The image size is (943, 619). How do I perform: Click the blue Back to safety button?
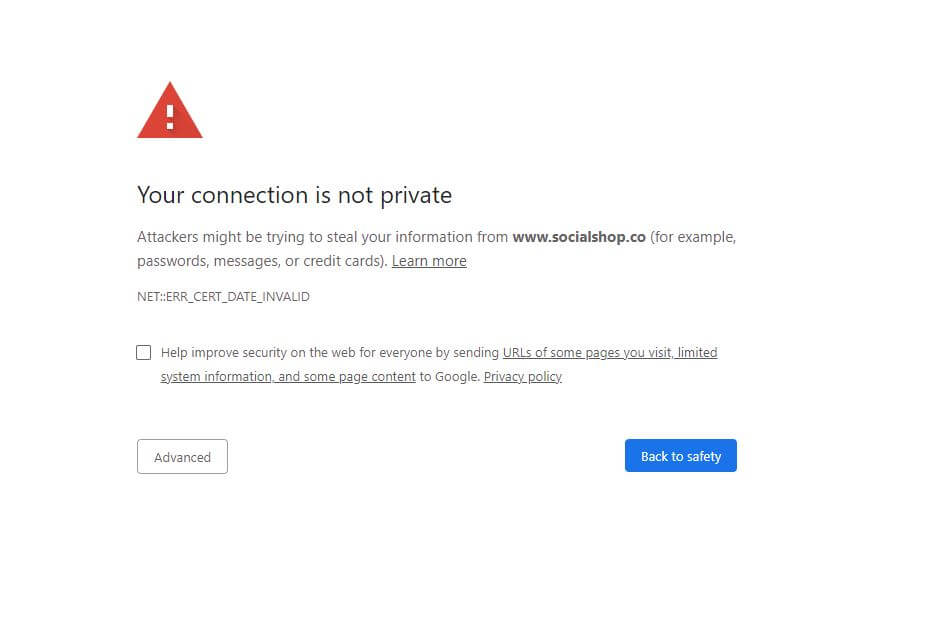coord(681,456)
